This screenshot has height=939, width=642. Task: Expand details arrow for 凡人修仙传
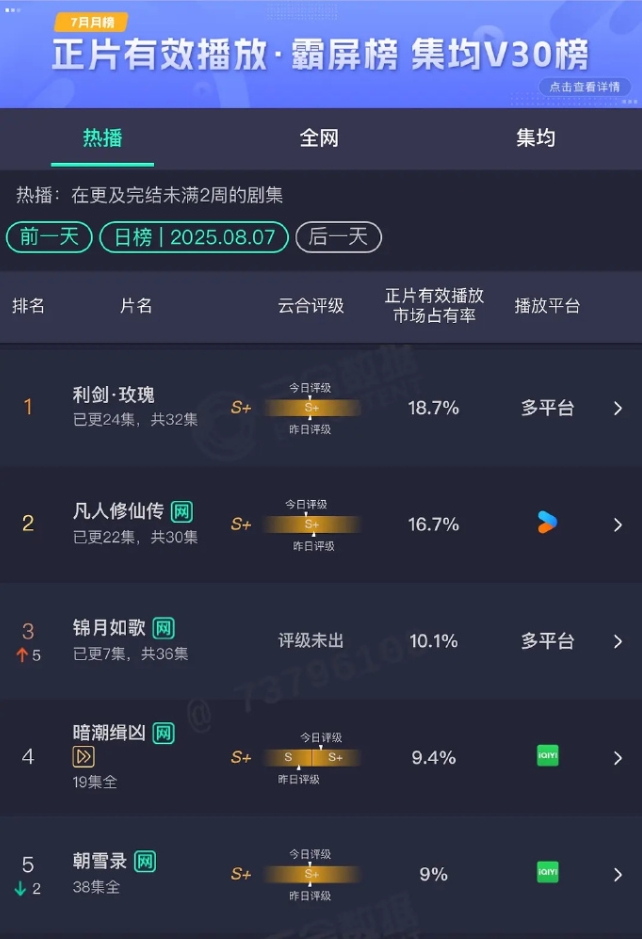[618, 525]
